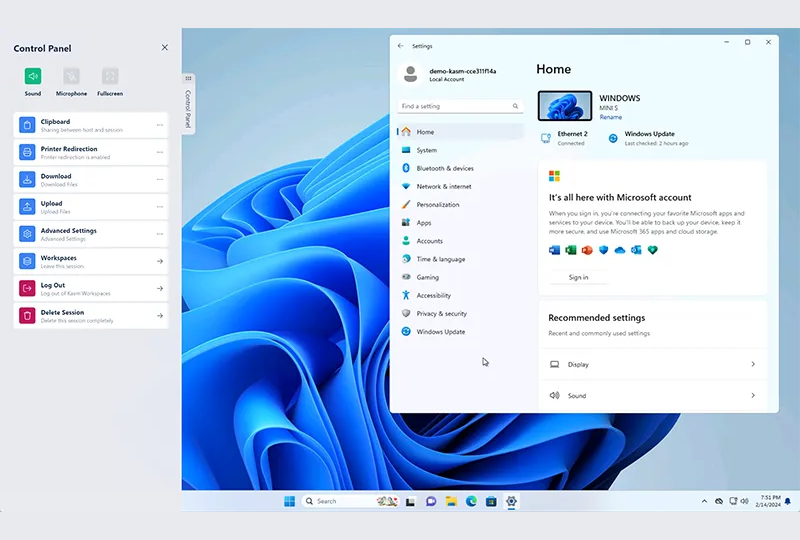Click the desktop wallpaper thumbnail in Settings Home
This screenshot has width=800, height=540.
tap(565, 106)
